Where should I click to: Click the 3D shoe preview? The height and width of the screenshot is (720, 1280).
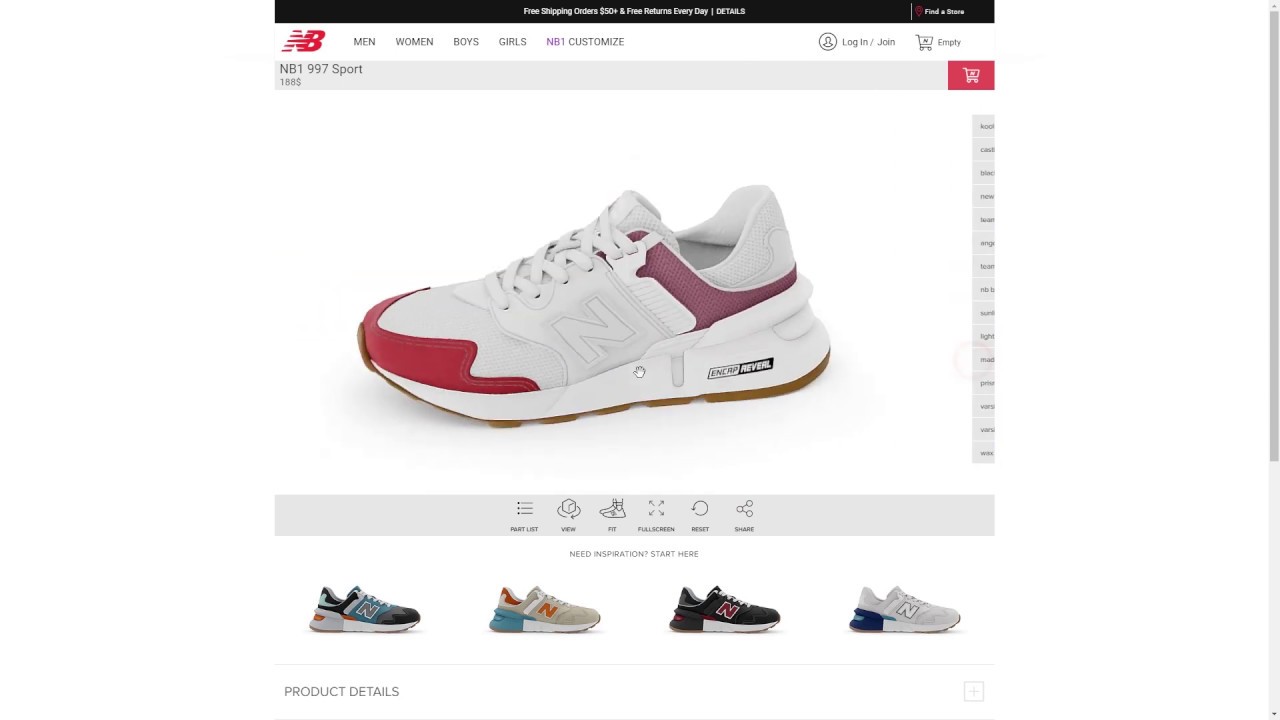click(594, 306)
